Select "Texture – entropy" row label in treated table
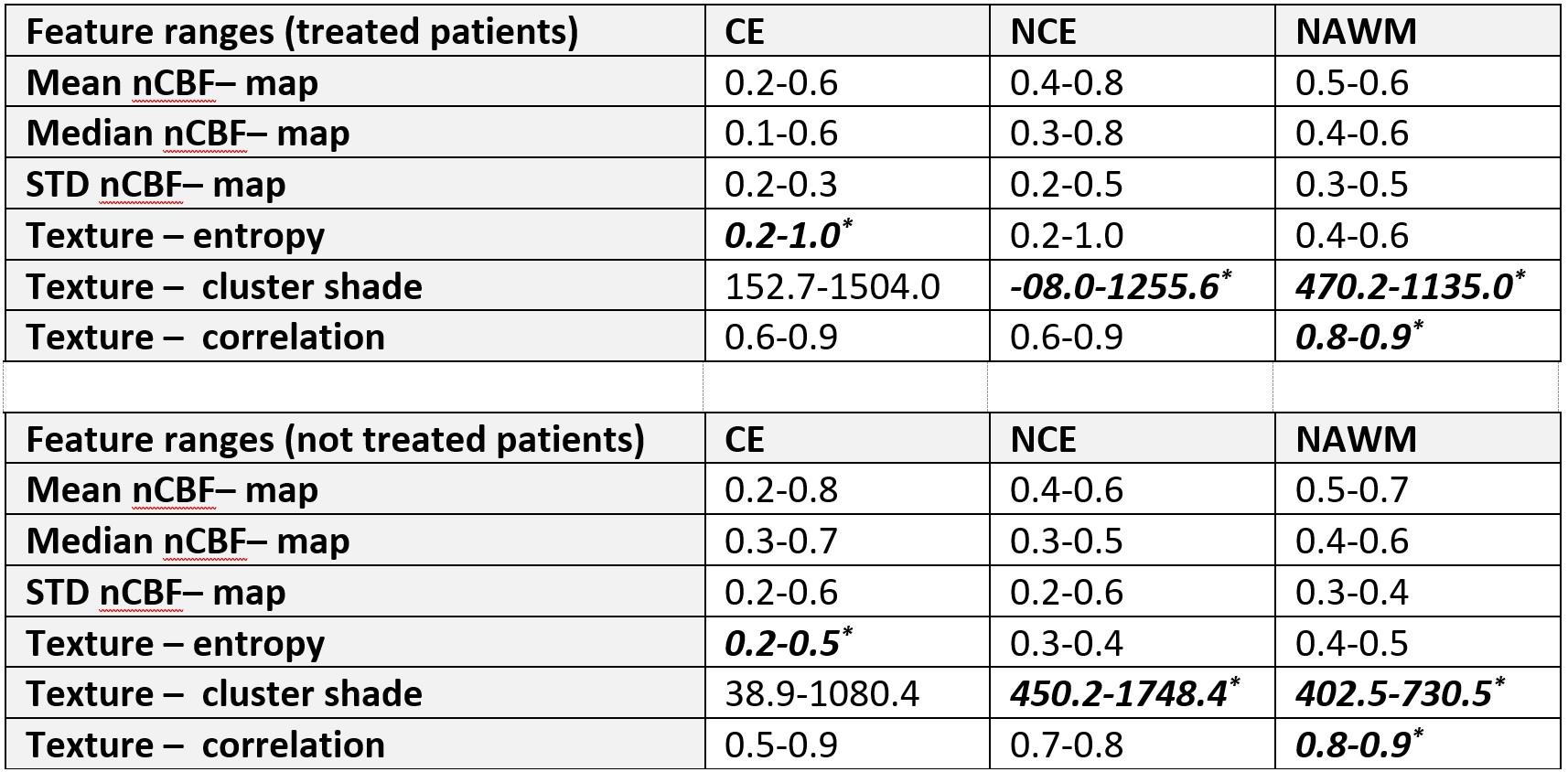1568x772 pixels. pos(175,236)
